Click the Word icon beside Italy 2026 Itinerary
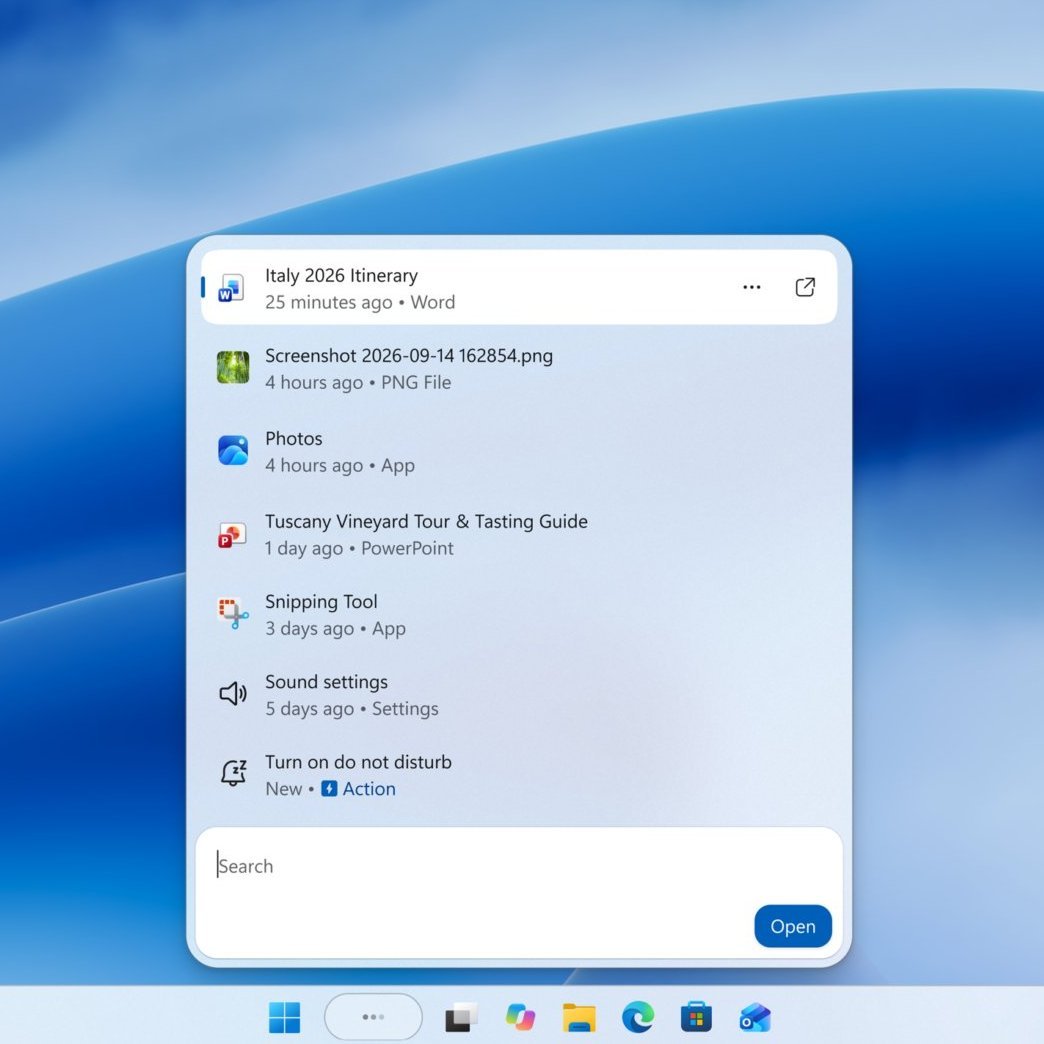The image size is (1044, 1044). (232, 288)
